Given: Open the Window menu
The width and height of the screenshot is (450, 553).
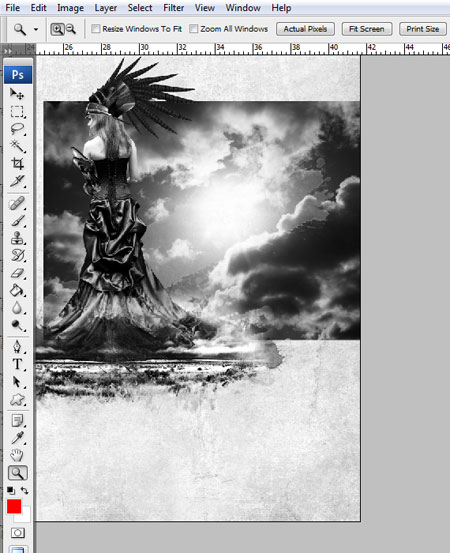Looking at the screenshot, I should pos(243,8).
